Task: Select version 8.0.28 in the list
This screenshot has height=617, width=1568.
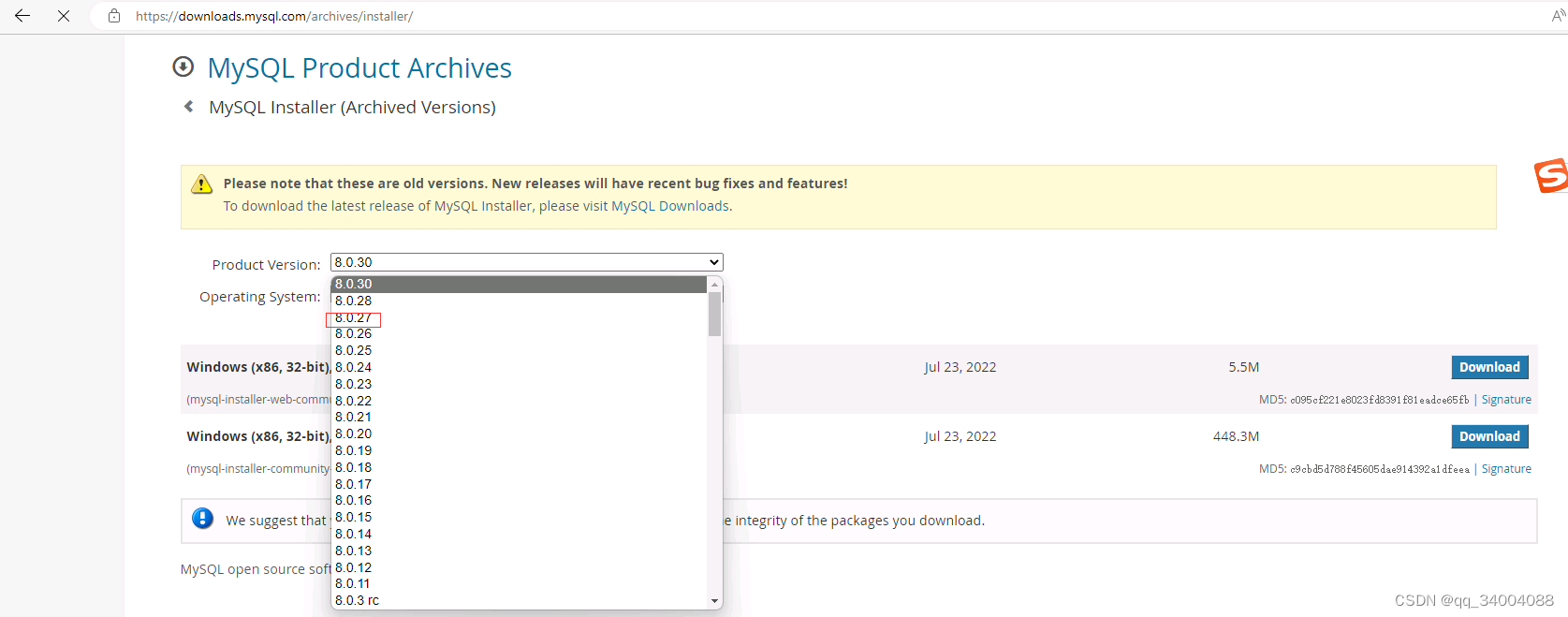Action: (x=520, y=301)
